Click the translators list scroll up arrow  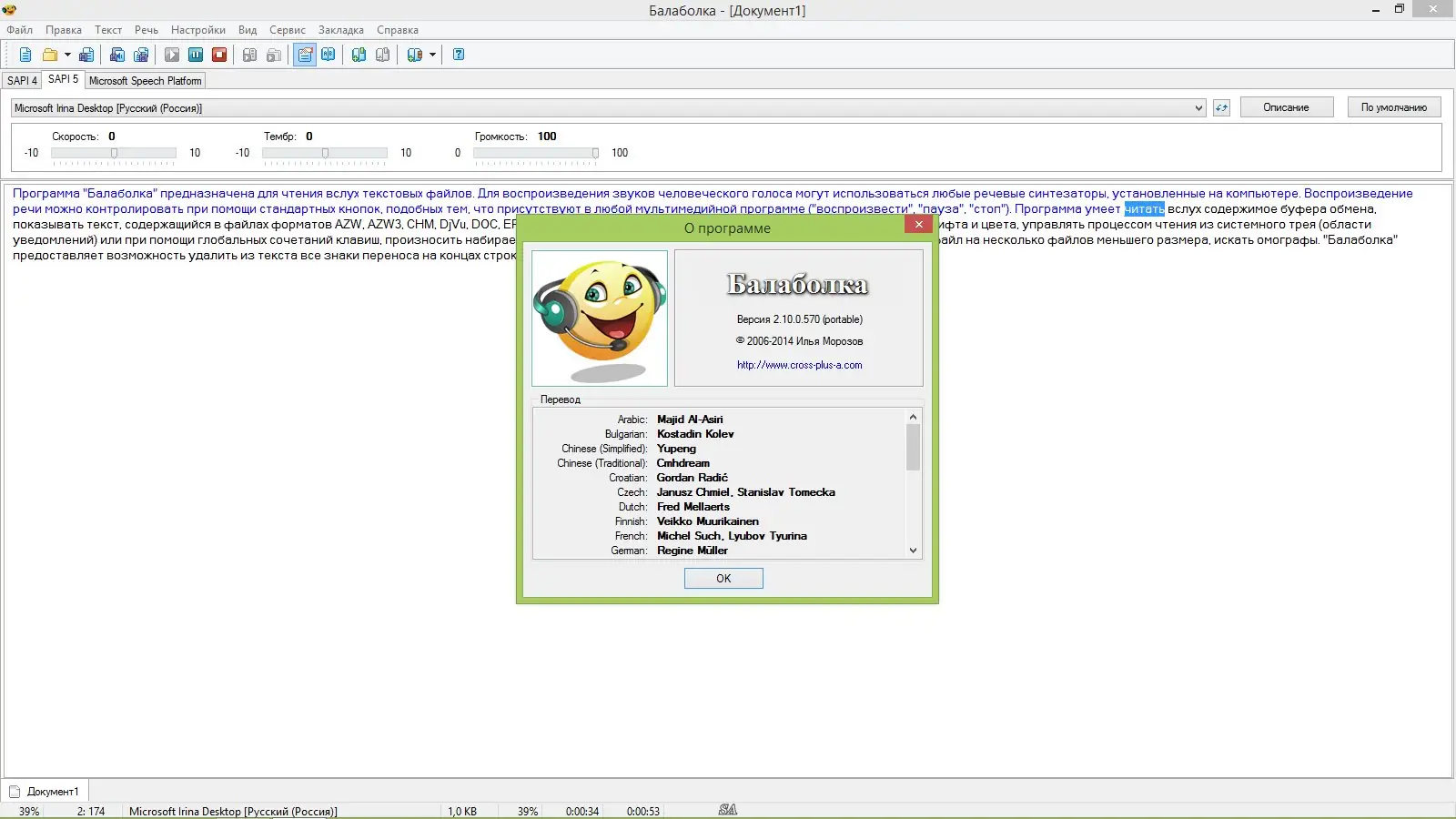(x=913, y=417)
